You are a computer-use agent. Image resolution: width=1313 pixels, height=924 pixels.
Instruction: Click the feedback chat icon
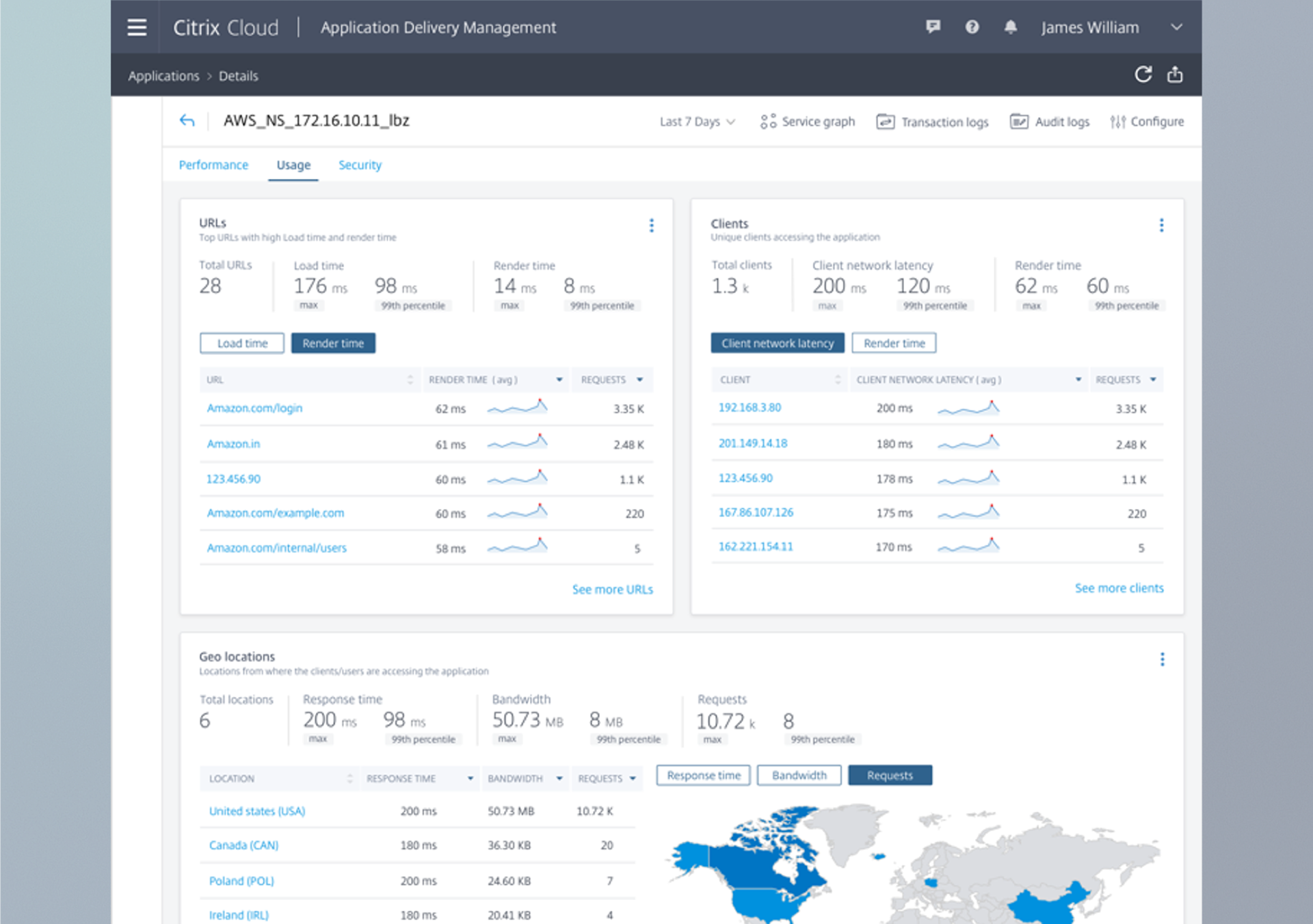click(x=933, y=27)
